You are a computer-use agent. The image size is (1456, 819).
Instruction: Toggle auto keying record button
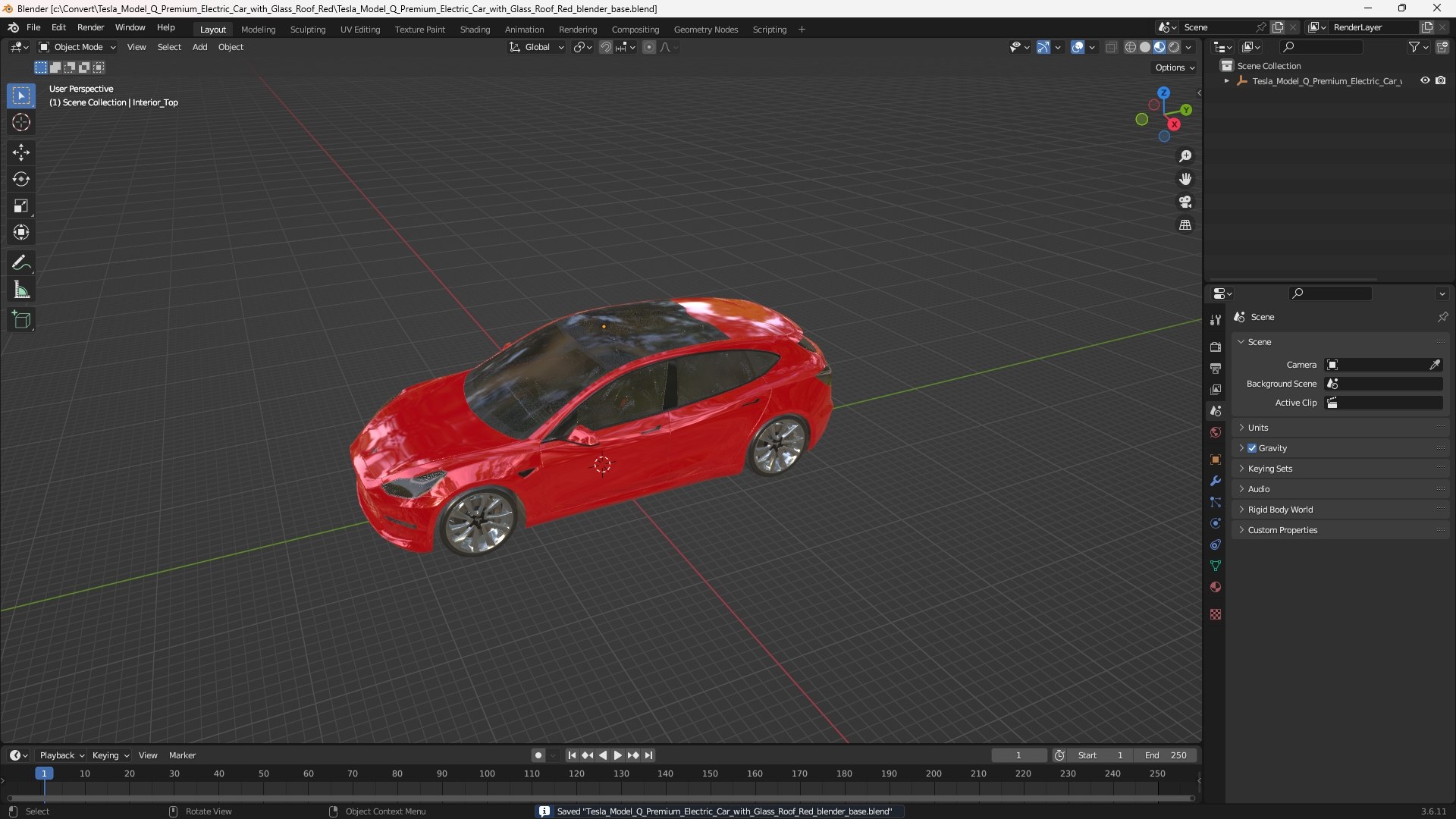(x=538, y=755)
